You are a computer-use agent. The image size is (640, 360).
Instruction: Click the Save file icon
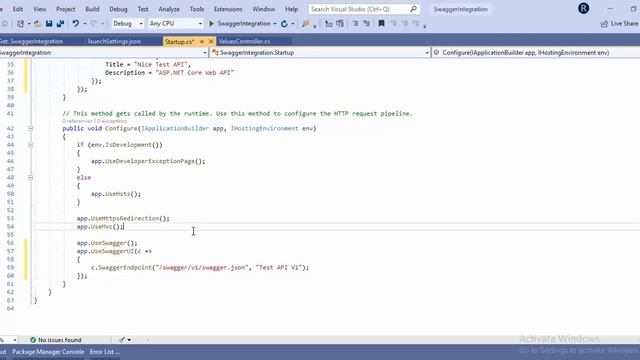click(49, 24)
